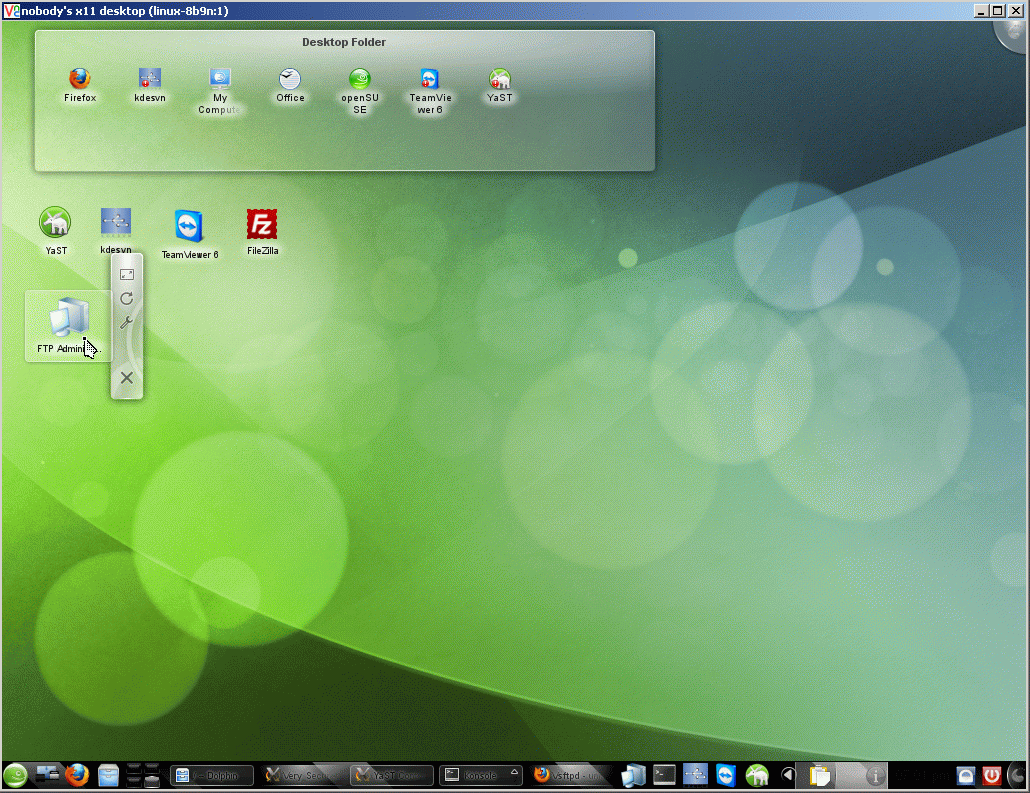Open kdesvn icon in Desktop Folder widget
The height and width of the screenshot is (793, 1030).
tap(150, 85)
